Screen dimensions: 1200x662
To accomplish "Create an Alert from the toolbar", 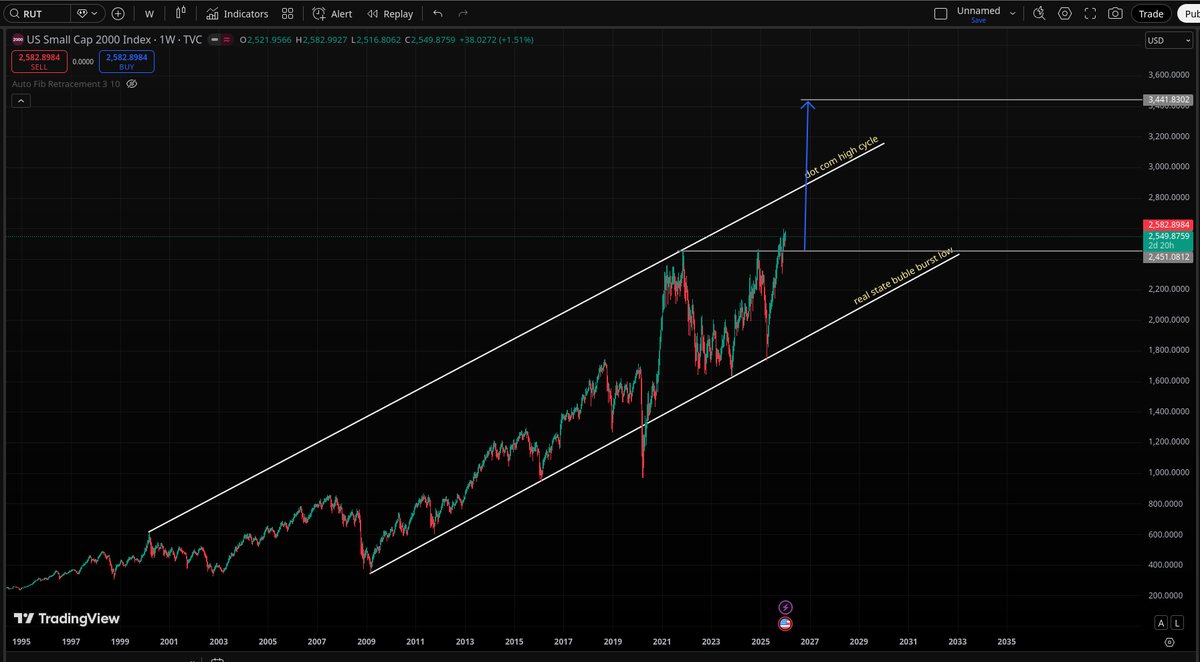I will (332, 14).
